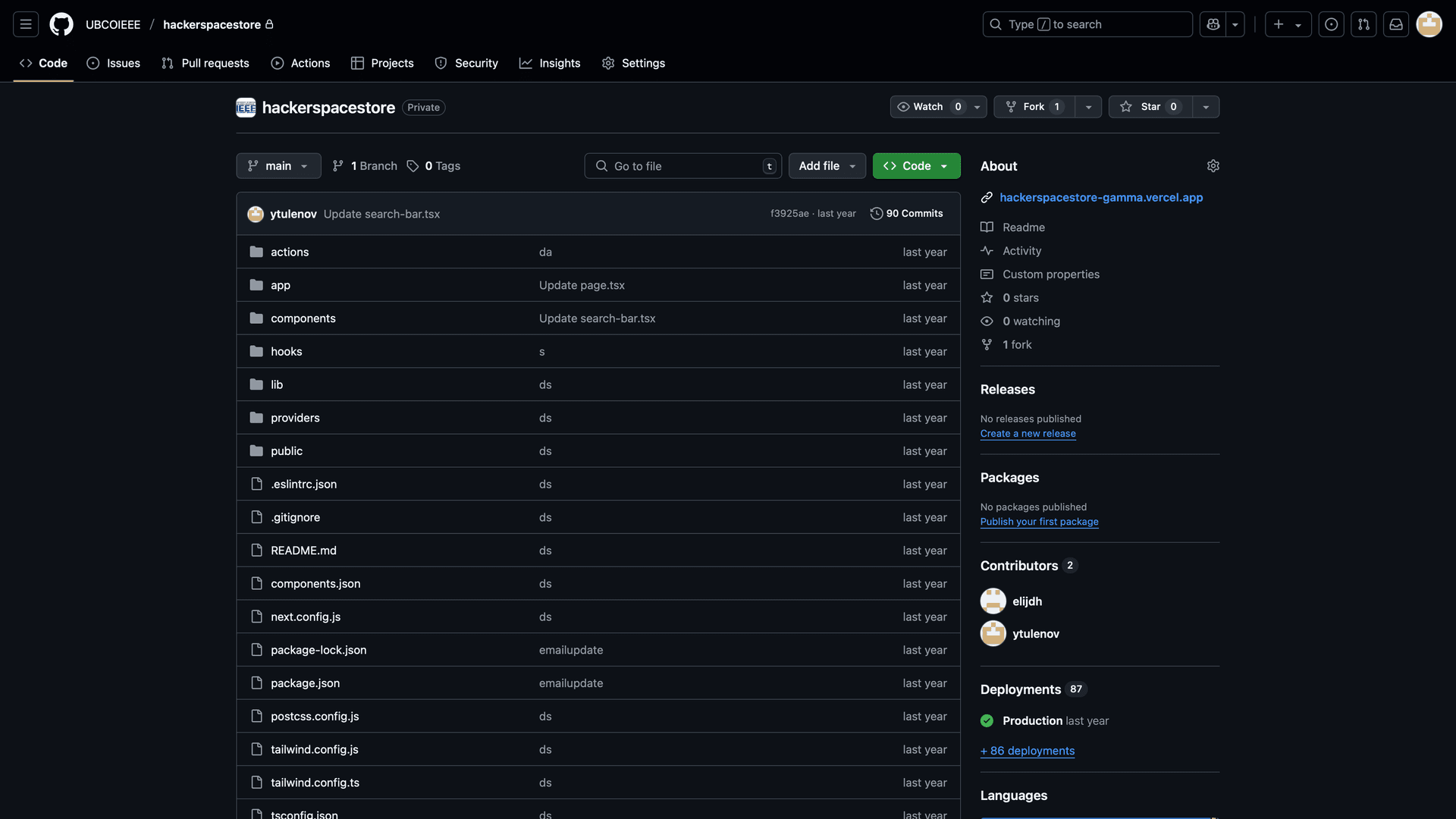
Task: Switch to the Issues tab
Action: pyautogui.click(x=114, y=63)
